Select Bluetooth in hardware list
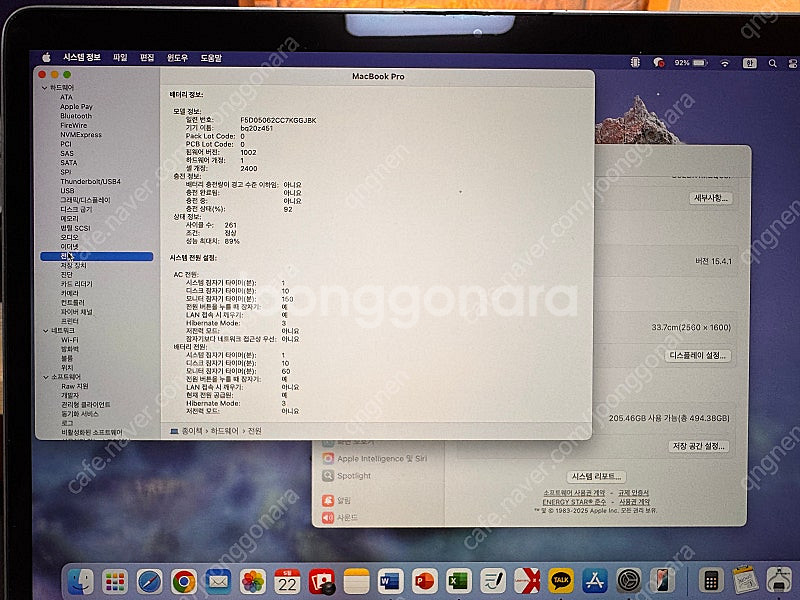This screenshot has width=800, height=600. click(76, 116)
